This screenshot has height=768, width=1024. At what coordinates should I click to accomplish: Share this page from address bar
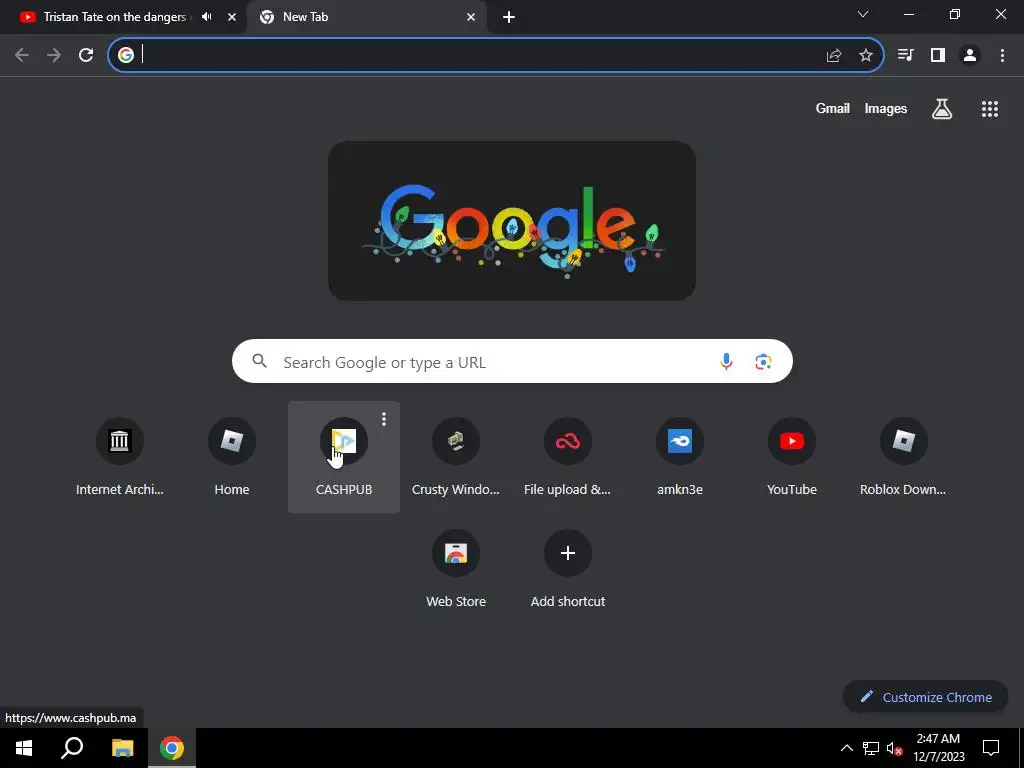[x=834, y=56]
